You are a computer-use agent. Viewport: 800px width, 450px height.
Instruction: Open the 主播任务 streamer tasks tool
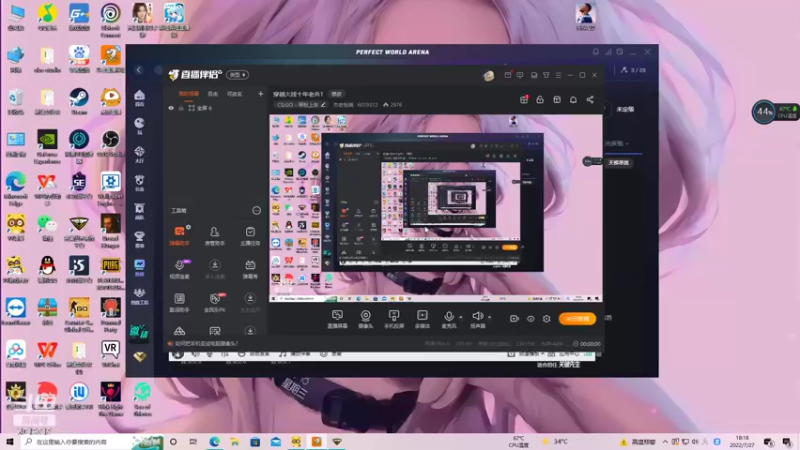250,236
